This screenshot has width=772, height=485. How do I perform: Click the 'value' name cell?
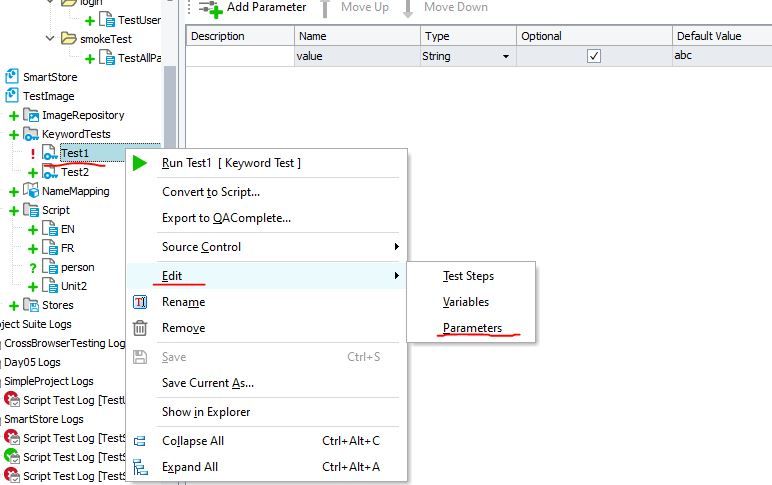tap(357, 56)
